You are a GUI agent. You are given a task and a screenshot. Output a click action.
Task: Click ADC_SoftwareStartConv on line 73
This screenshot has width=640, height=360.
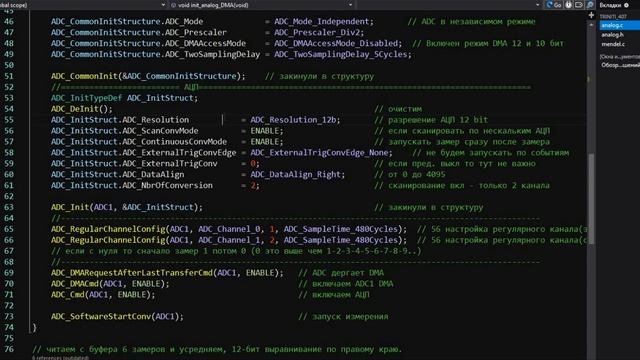101,316
